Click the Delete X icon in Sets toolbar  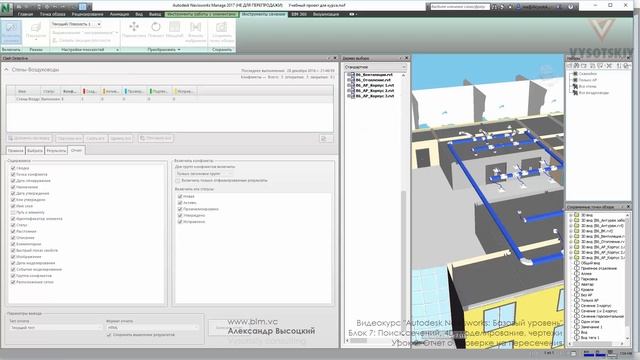[609, 66]
